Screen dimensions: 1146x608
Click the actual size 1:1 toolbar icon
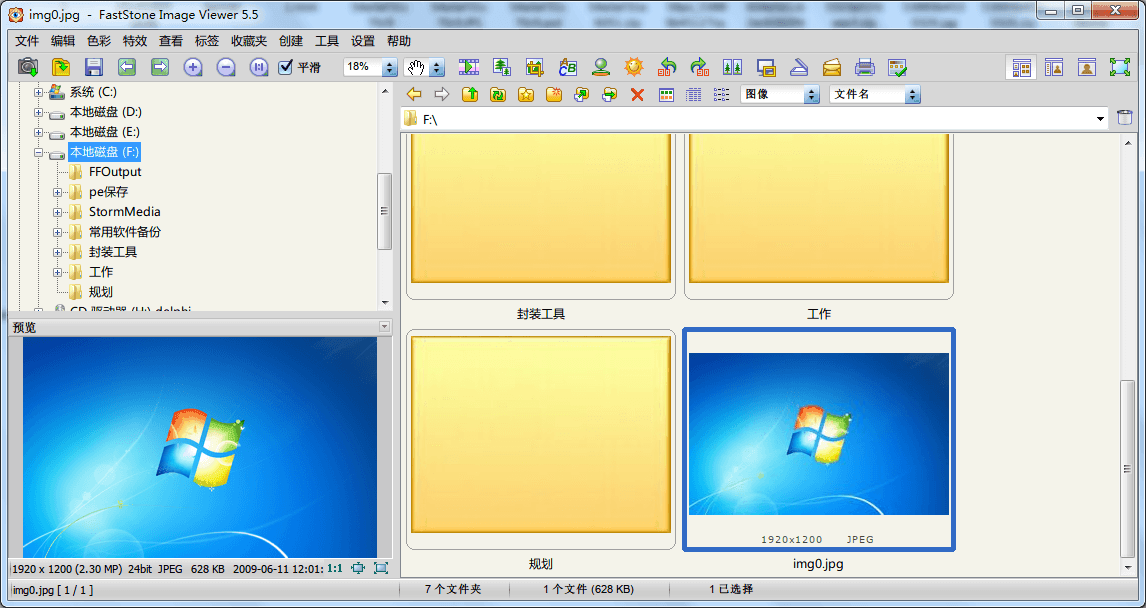(259, 67)
